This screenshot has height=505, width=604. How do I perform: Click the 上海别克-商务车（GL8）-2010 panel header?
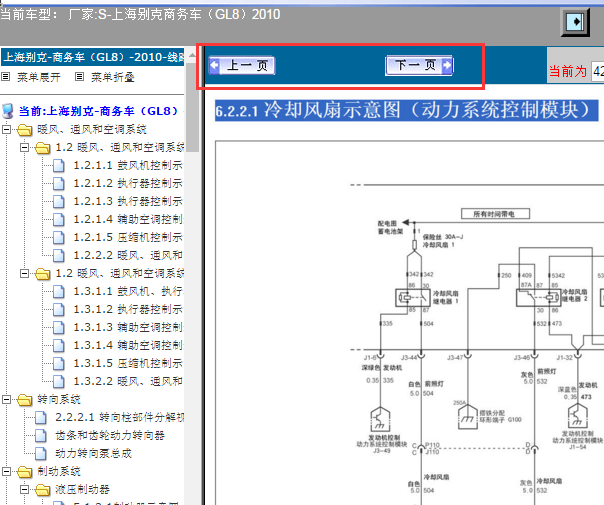click(x=93, y=57)
